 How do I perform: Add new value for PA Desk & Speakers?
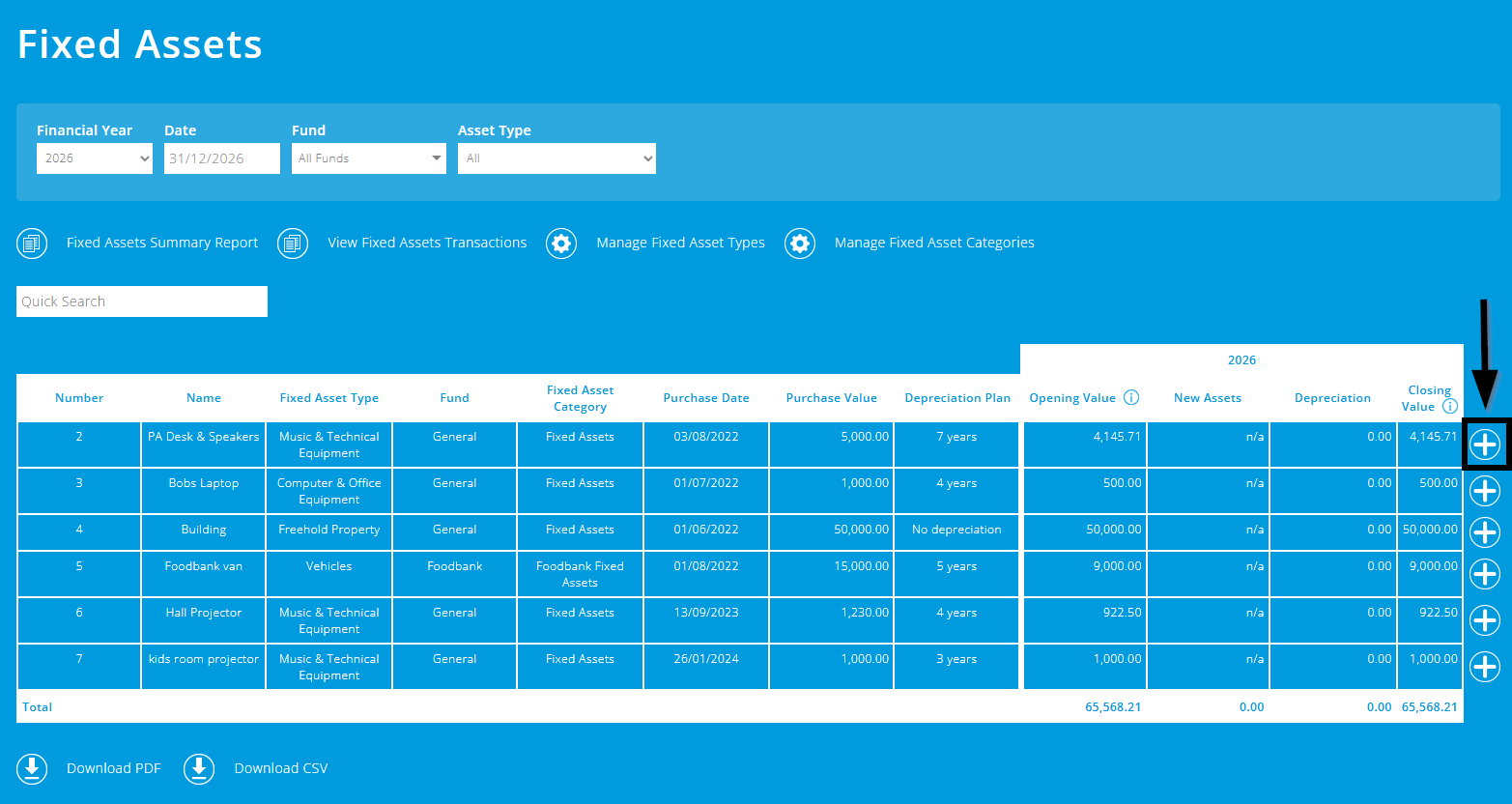(1485, 445)
